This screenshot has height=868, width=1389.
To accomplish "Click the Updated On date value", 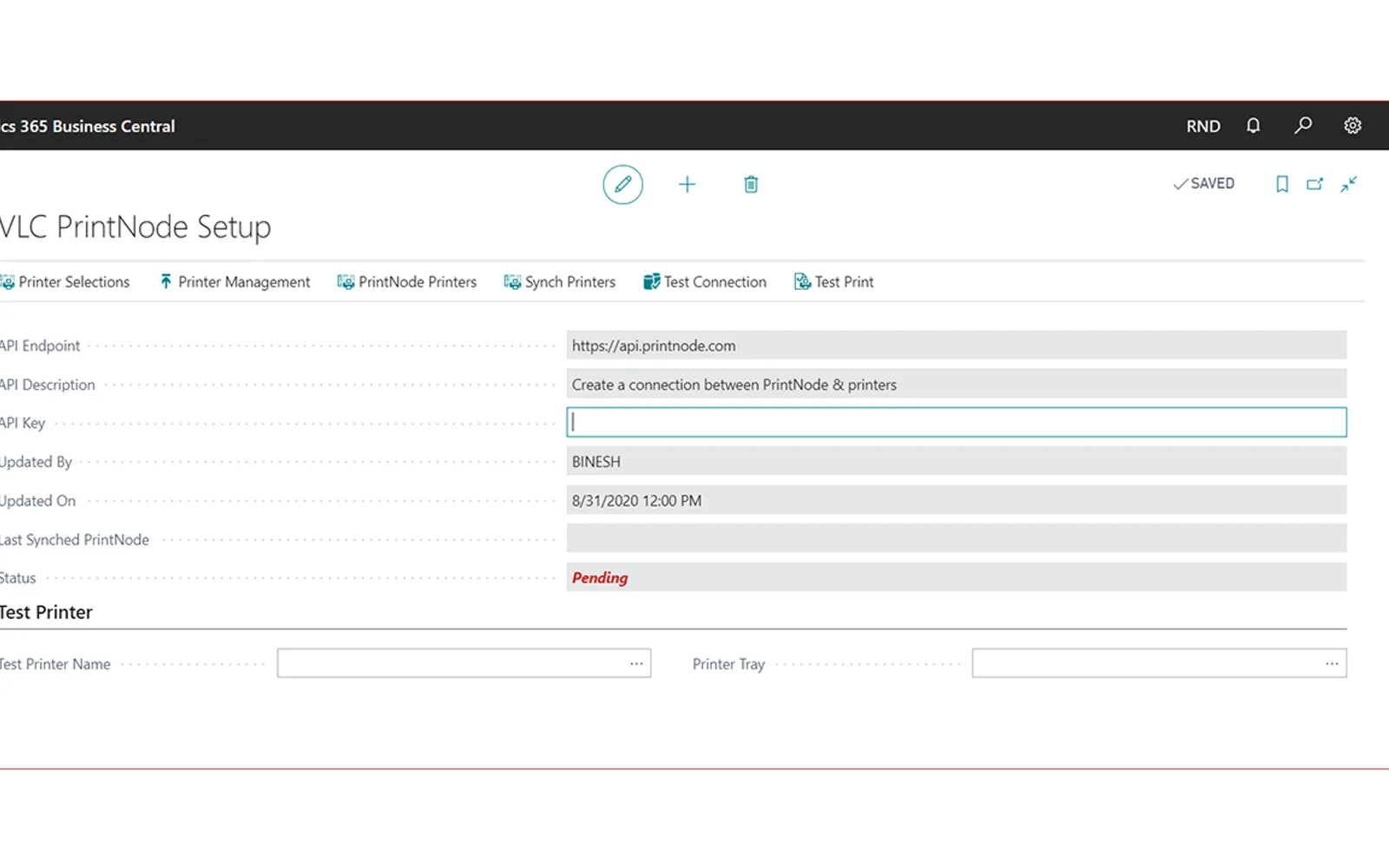I will [x=636, y=501].
